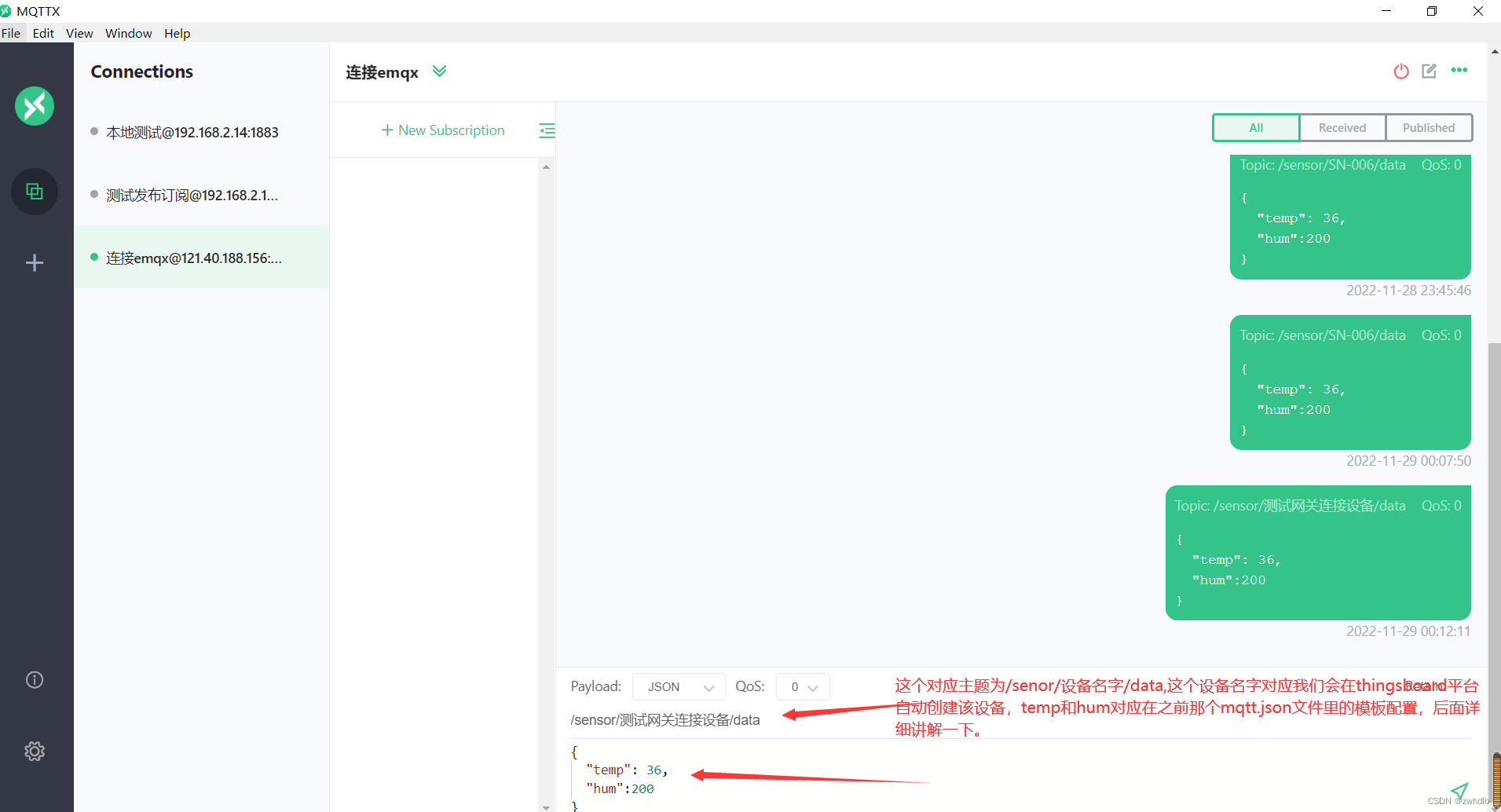This screenshot has width=1501, height=812.
Task: Select connection 连接emqx@121.40.188.156
Action: click(x=202, y=258)
